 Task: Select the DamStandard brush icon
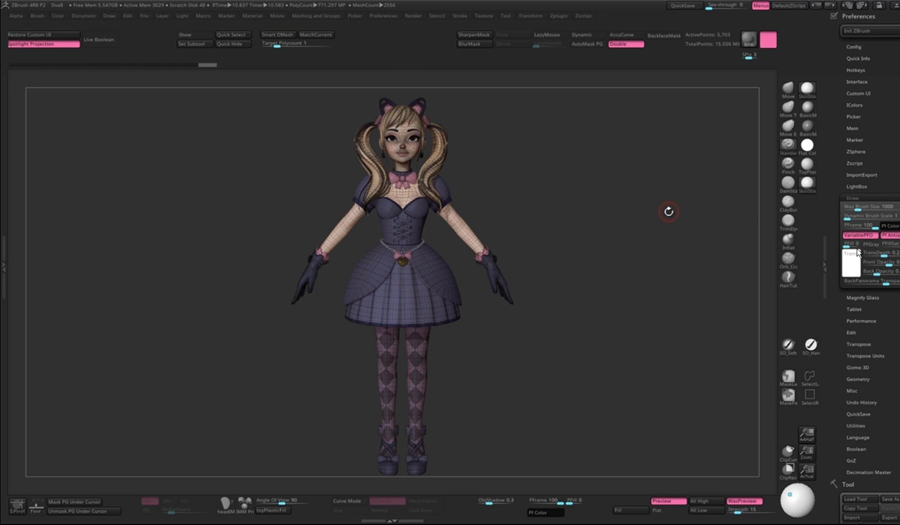pyautogui.click(x=788, y=182)
